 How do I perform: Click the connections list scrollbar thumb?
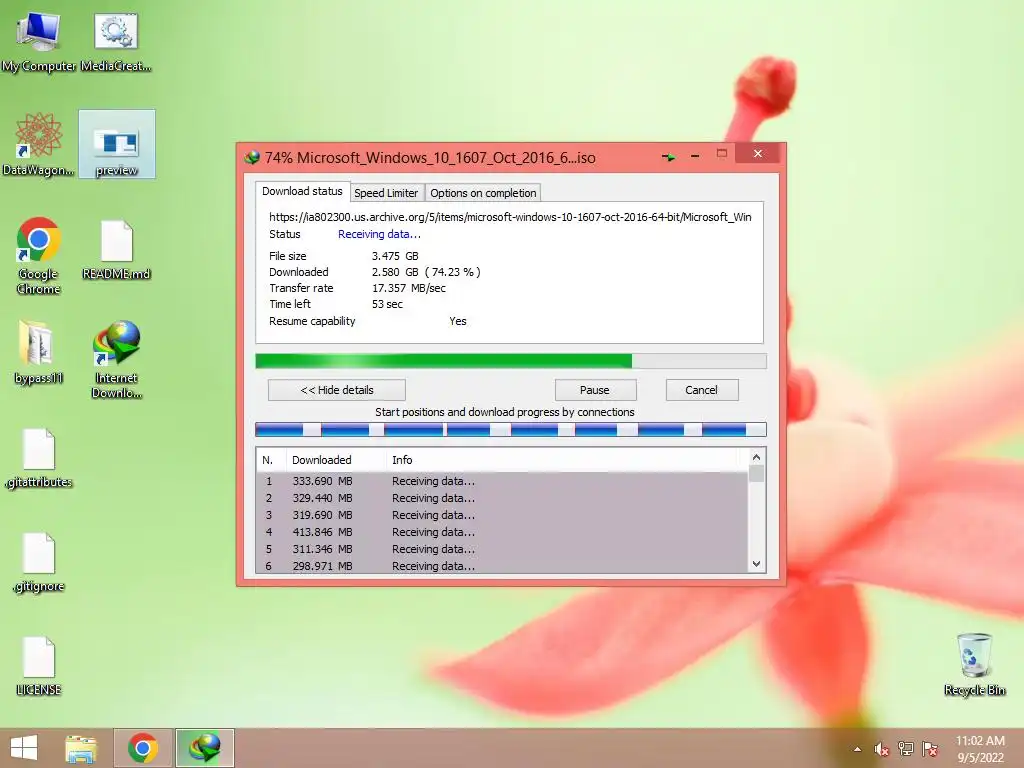click(756, 473)
